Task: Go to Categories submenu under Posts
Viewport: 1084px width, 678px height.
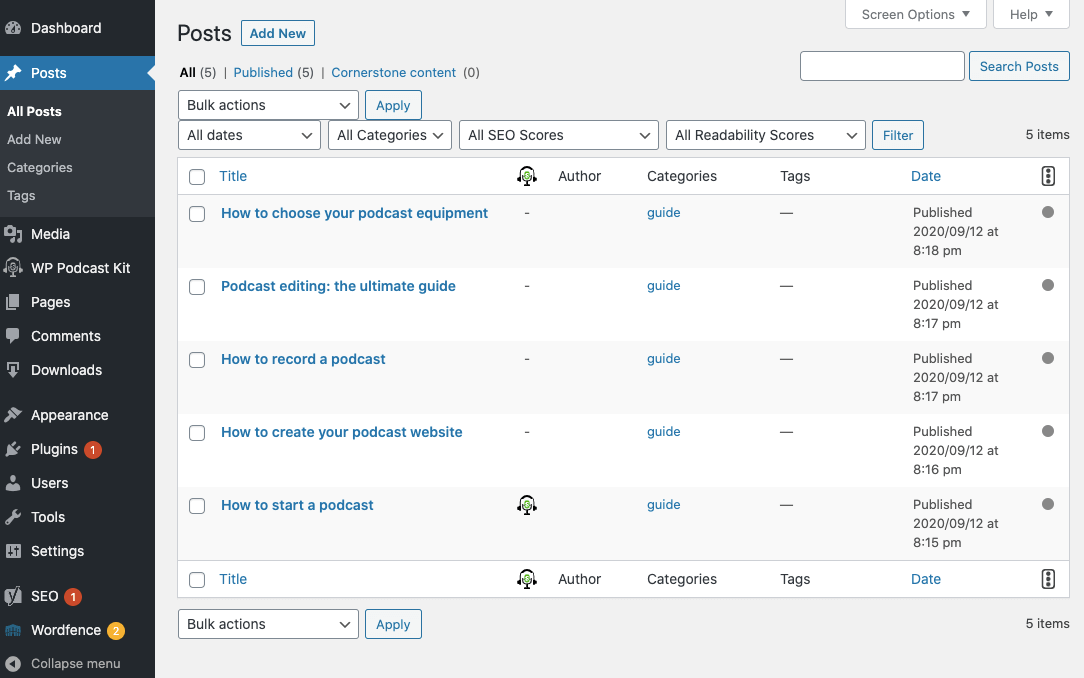Action: click(x=39, y=167)
